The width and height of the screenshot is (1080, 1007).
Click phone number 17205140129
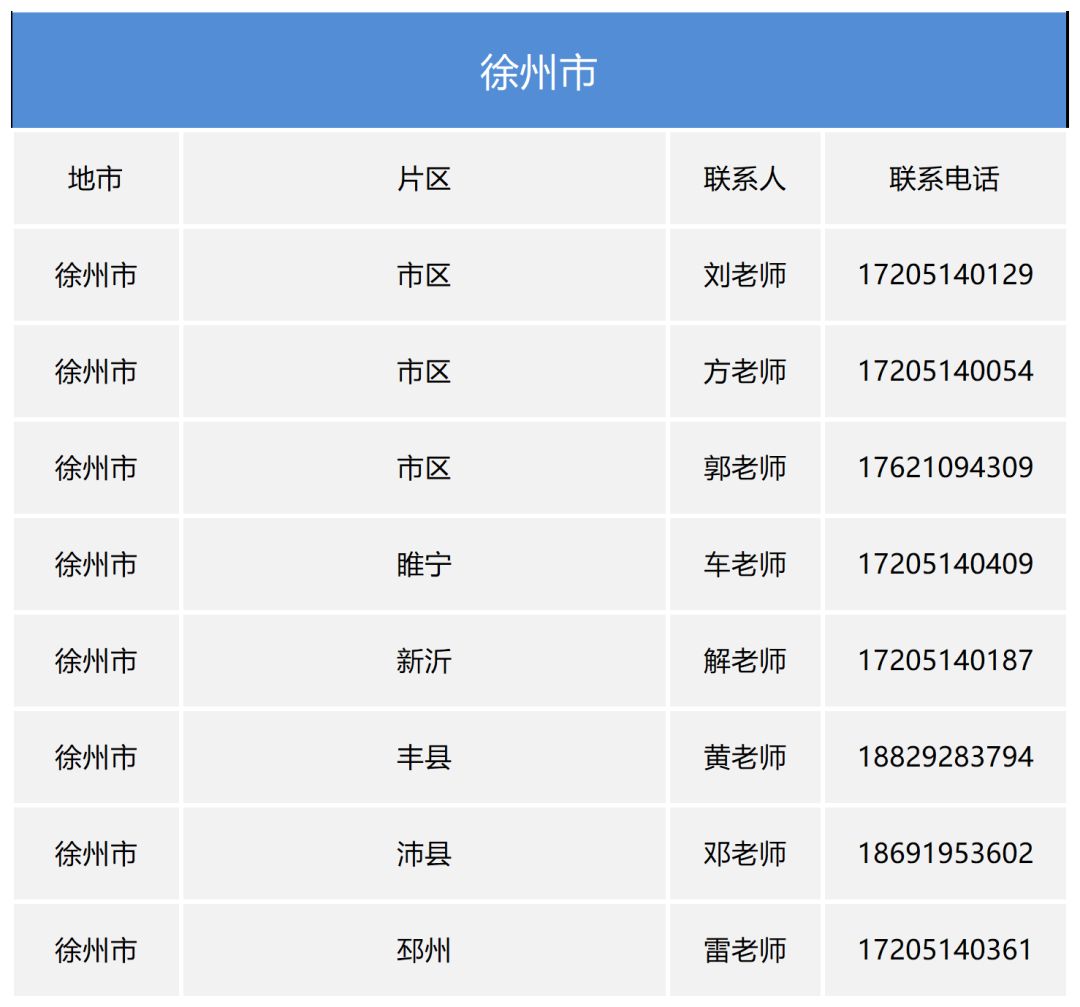(945, 275)
